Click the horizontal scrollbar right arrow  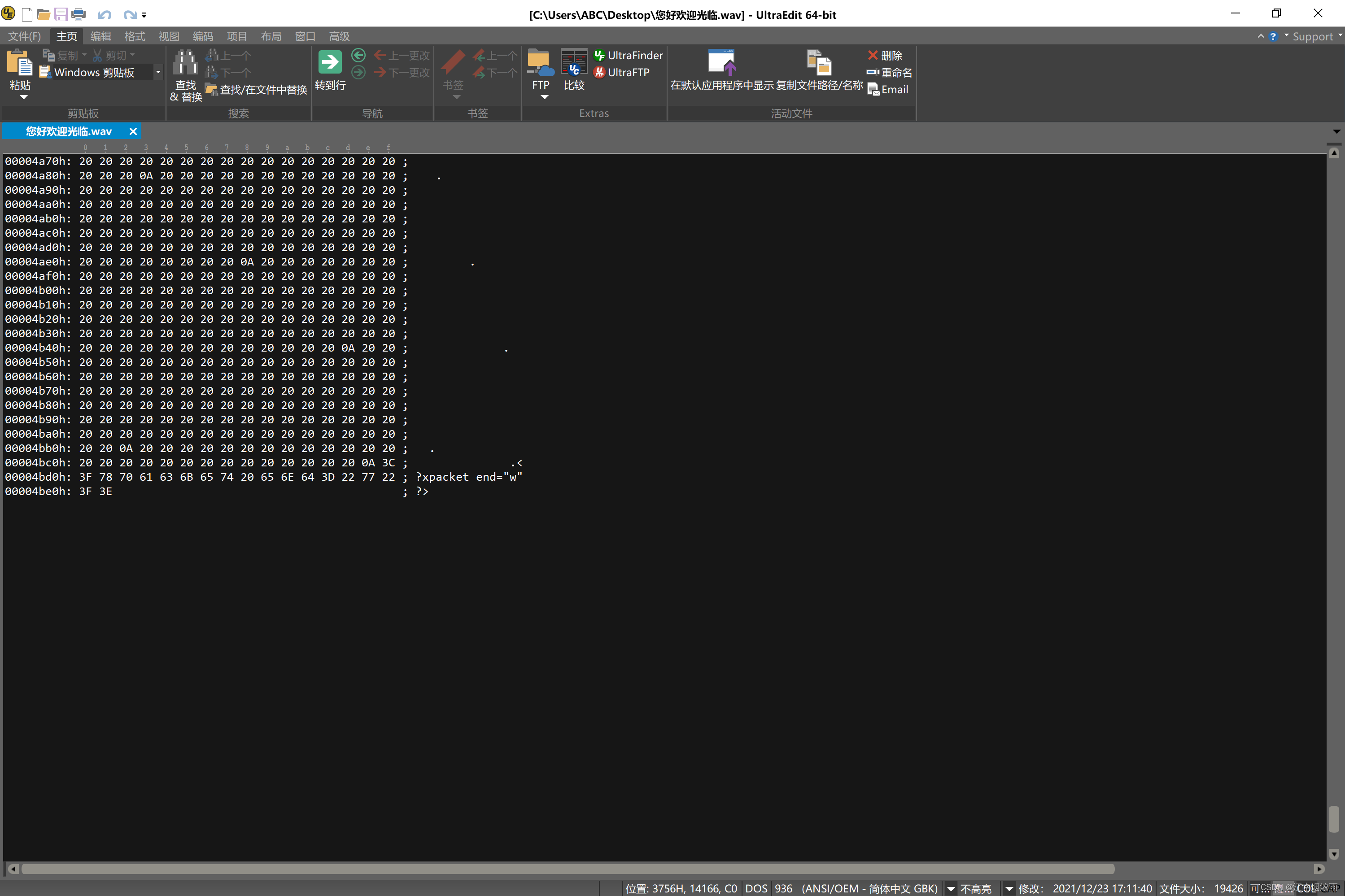(1319, 869)
